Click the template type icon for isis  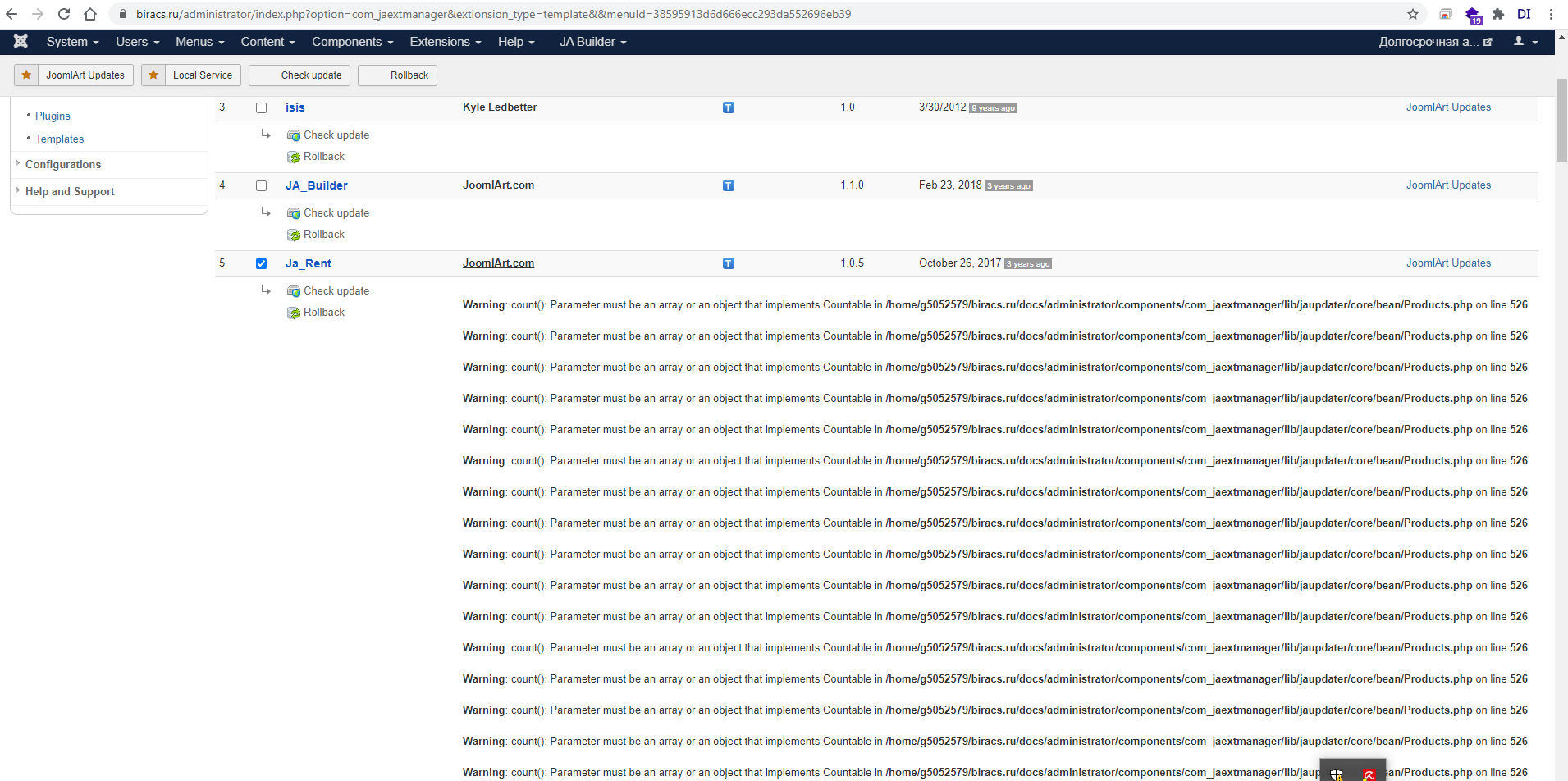pos(729,107)
